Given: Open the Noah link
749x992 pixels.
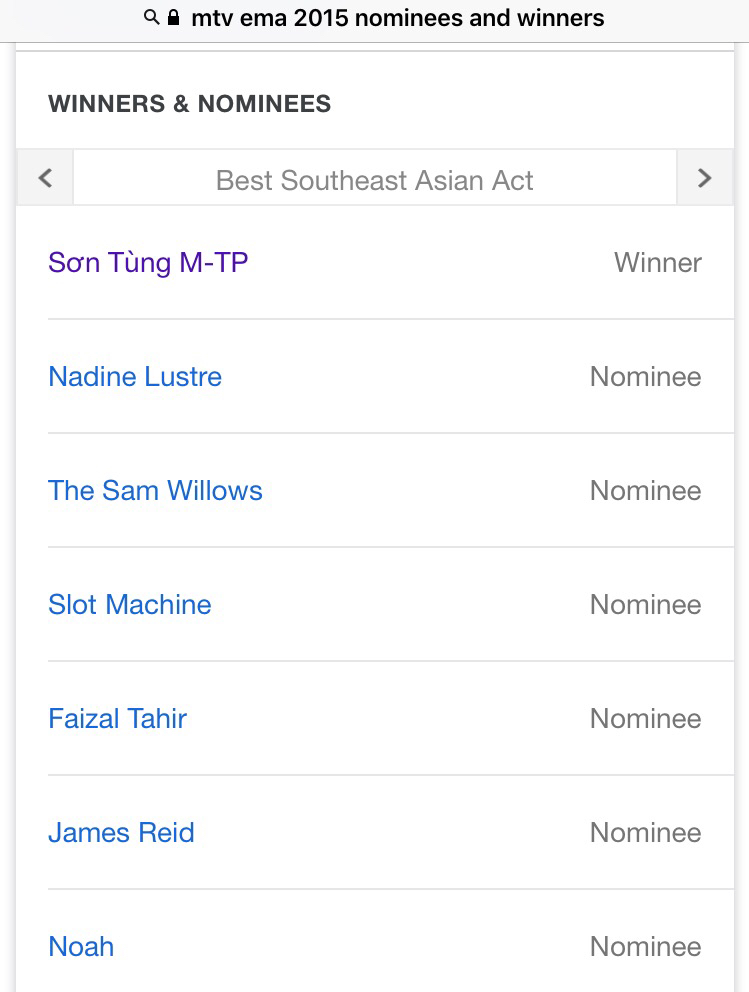Looking at the screenshot, I should click(81, 947).
